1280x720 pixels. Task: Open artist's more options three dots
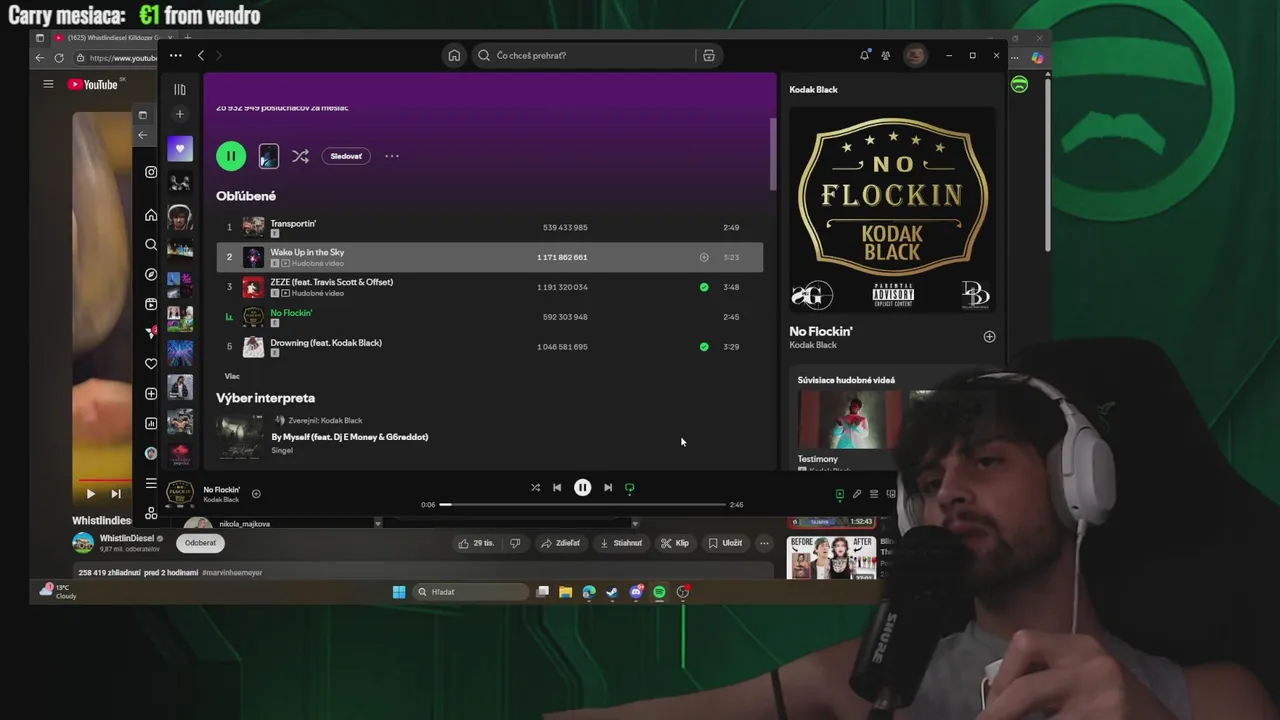[x=392, y=156]
